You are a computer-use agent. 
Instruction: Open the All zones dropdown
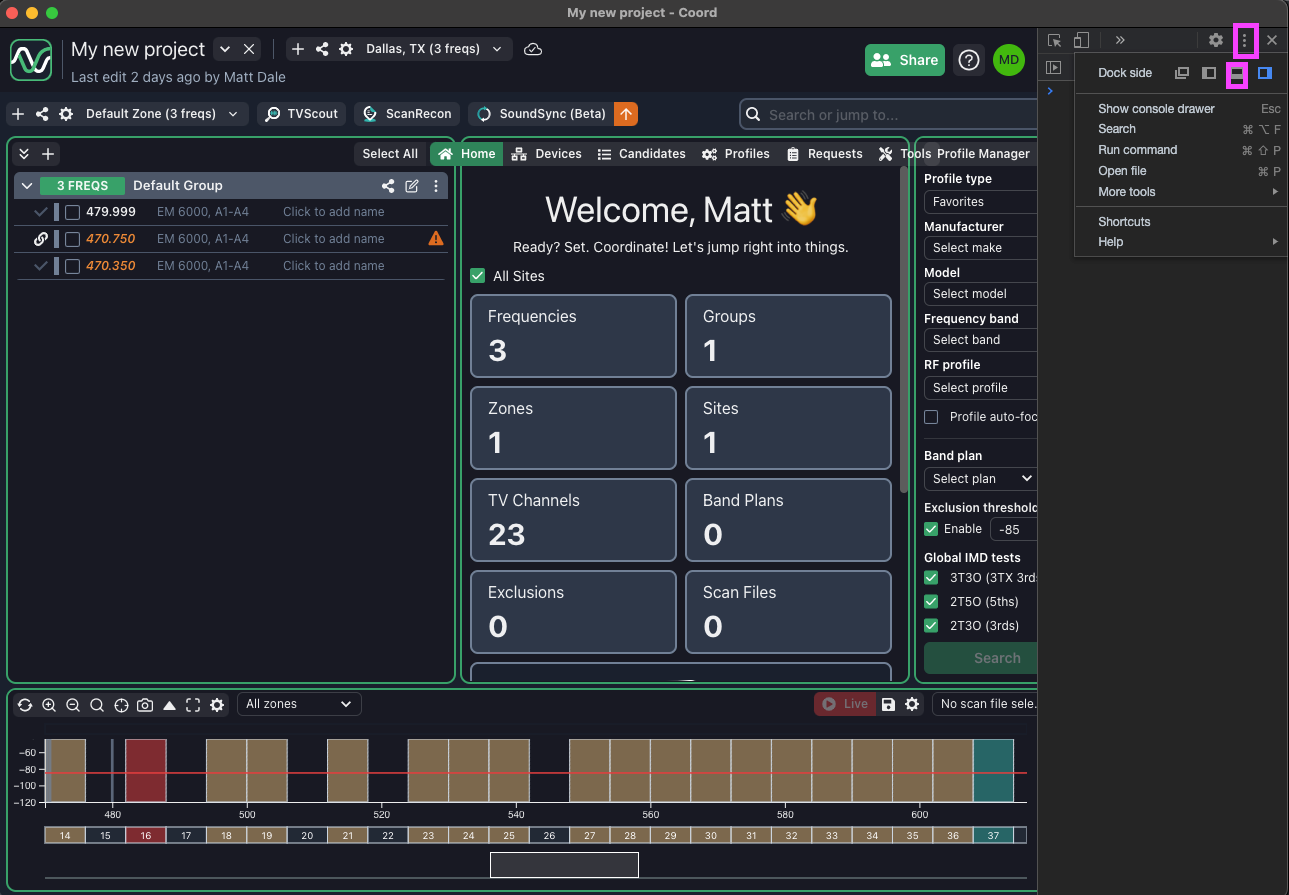[299, 704]
